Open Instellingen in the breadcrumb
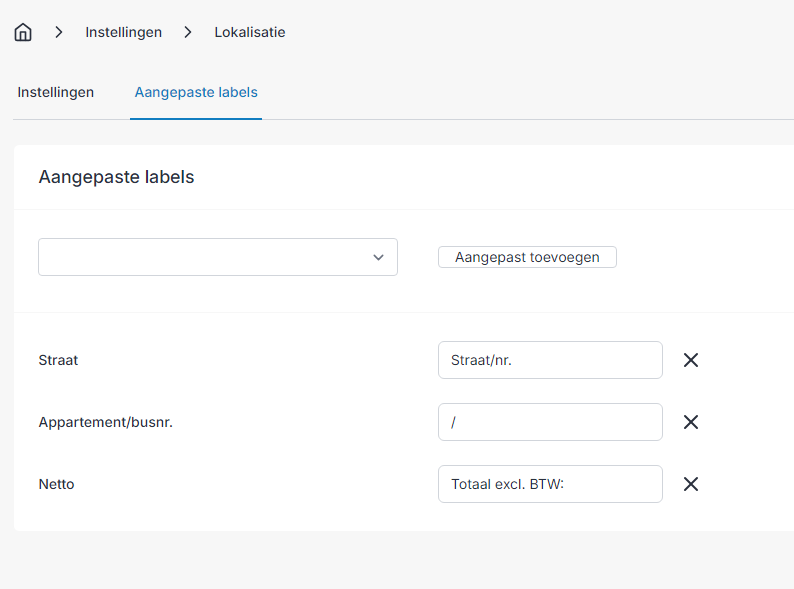This screenshot has width=794, height=589. (x=124, y=32)
